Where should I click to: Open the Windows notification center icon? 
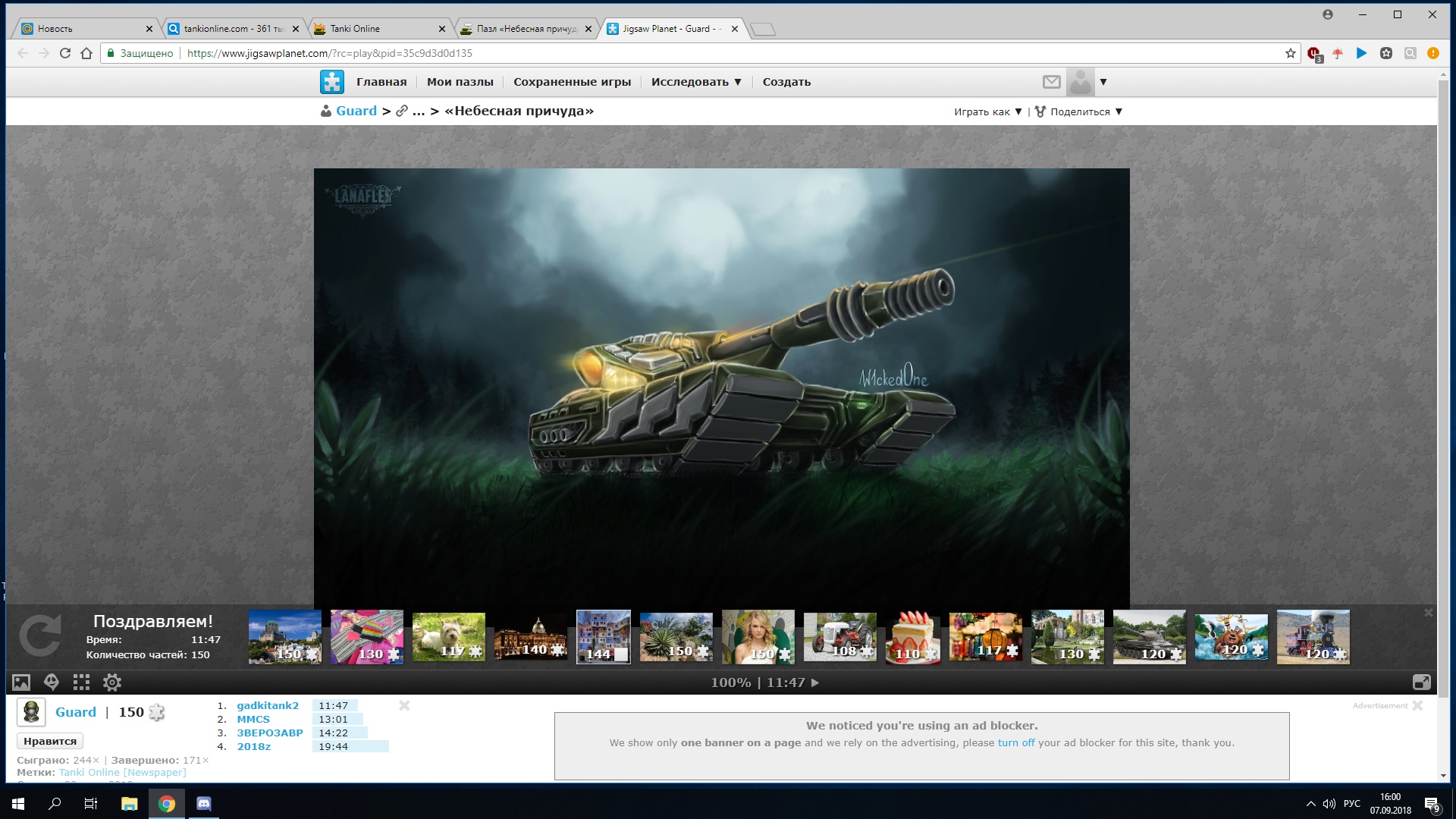coord(1432,804)
